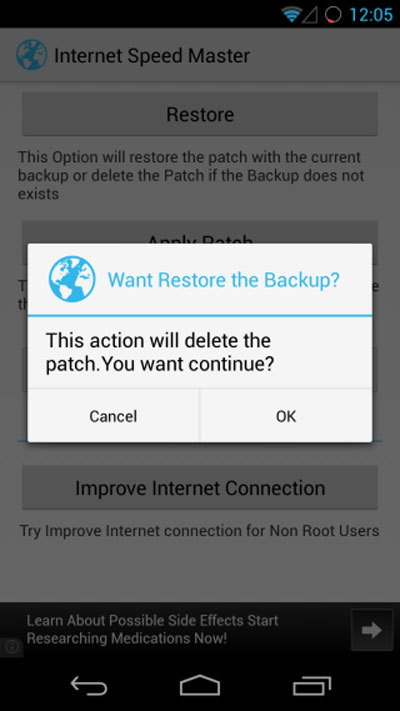Cancel the restore backup dialog

pos(113,416)
